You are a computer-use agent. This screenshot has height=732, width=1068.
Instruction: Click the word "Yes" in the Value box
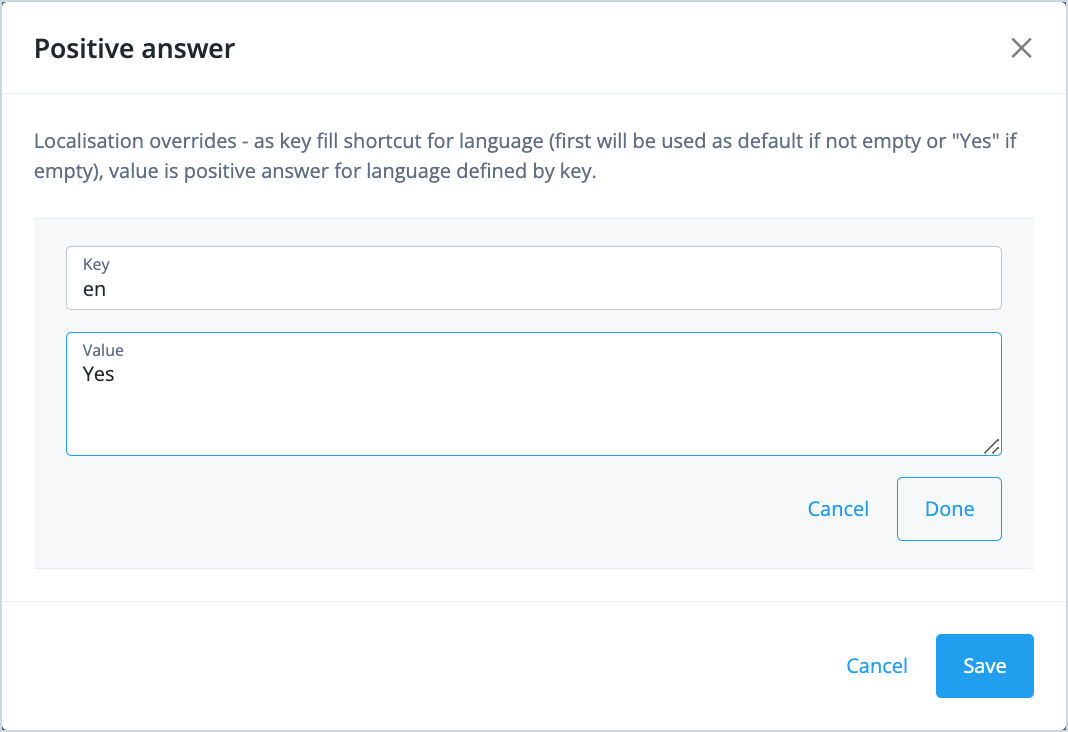98,374
